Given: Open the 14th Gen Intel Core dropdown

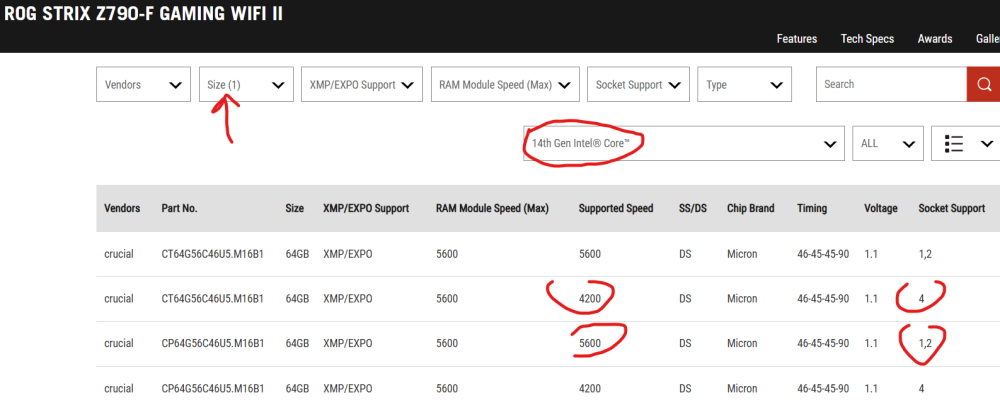Looking at the screenshot, I should click(684, 143).
